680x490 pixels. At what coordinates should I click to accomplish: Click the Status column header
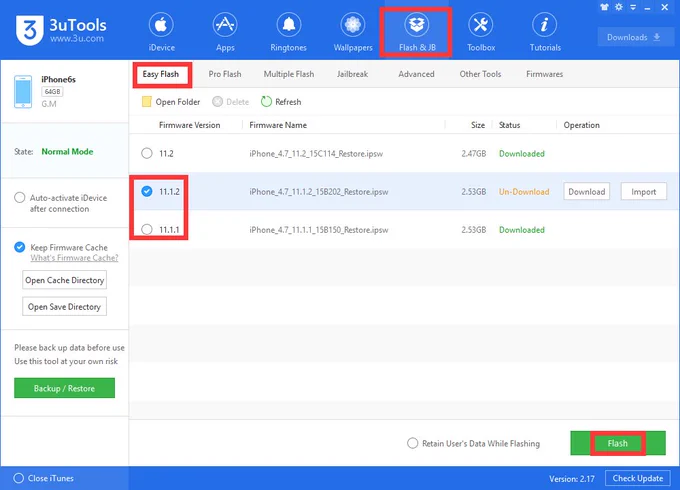509,125
